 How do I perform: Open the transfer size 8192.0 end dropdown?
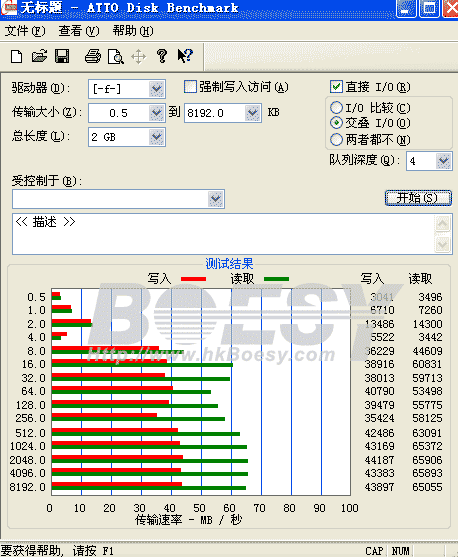coord(253,113)
